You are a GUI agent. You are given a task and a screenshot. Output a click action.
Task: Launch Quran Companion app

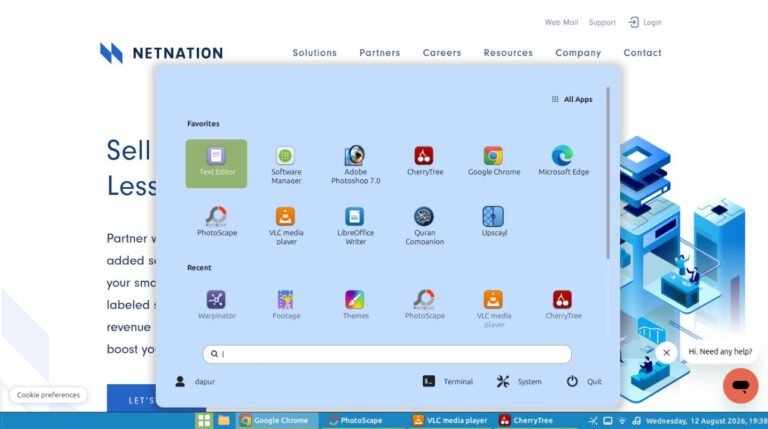click(x=424, y=225)
